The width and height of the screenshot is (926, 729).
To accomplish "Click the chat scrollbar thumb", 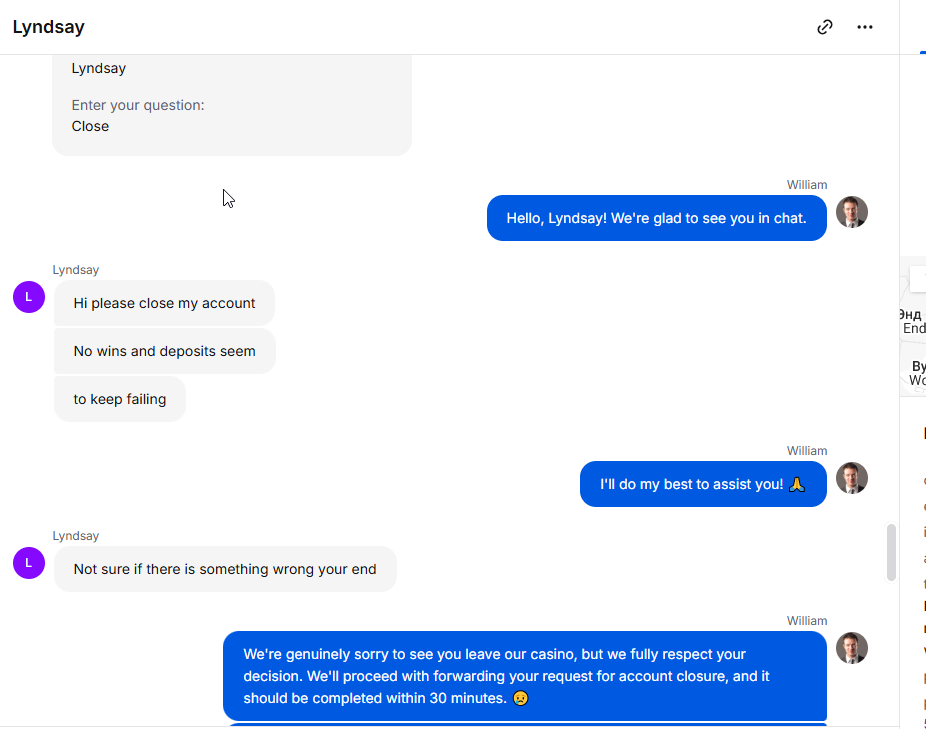I will [891, 552].
